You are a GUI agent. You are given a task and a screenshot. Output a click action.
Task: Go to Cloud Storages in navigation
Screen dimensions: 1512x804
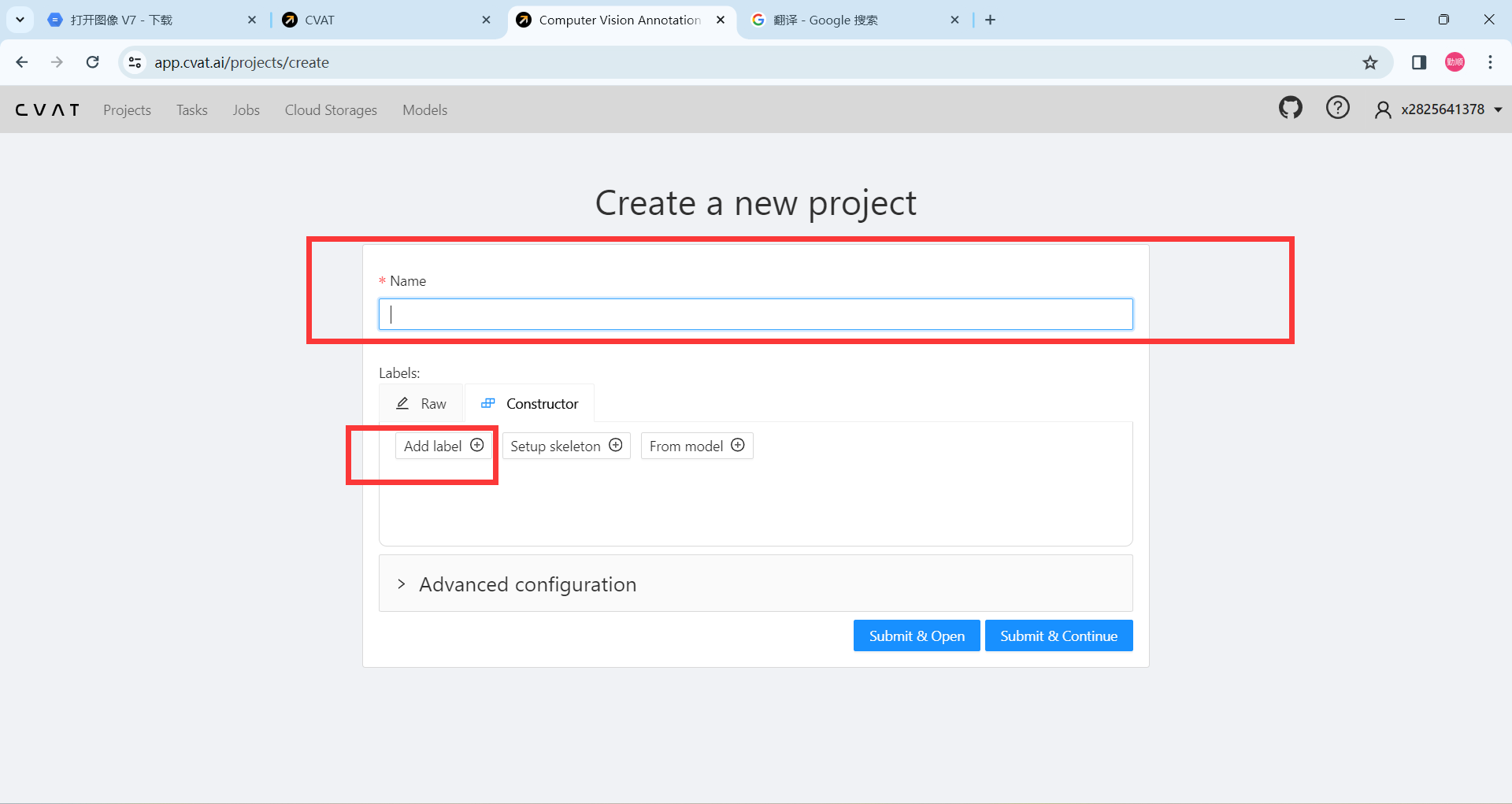pos(331,110)
